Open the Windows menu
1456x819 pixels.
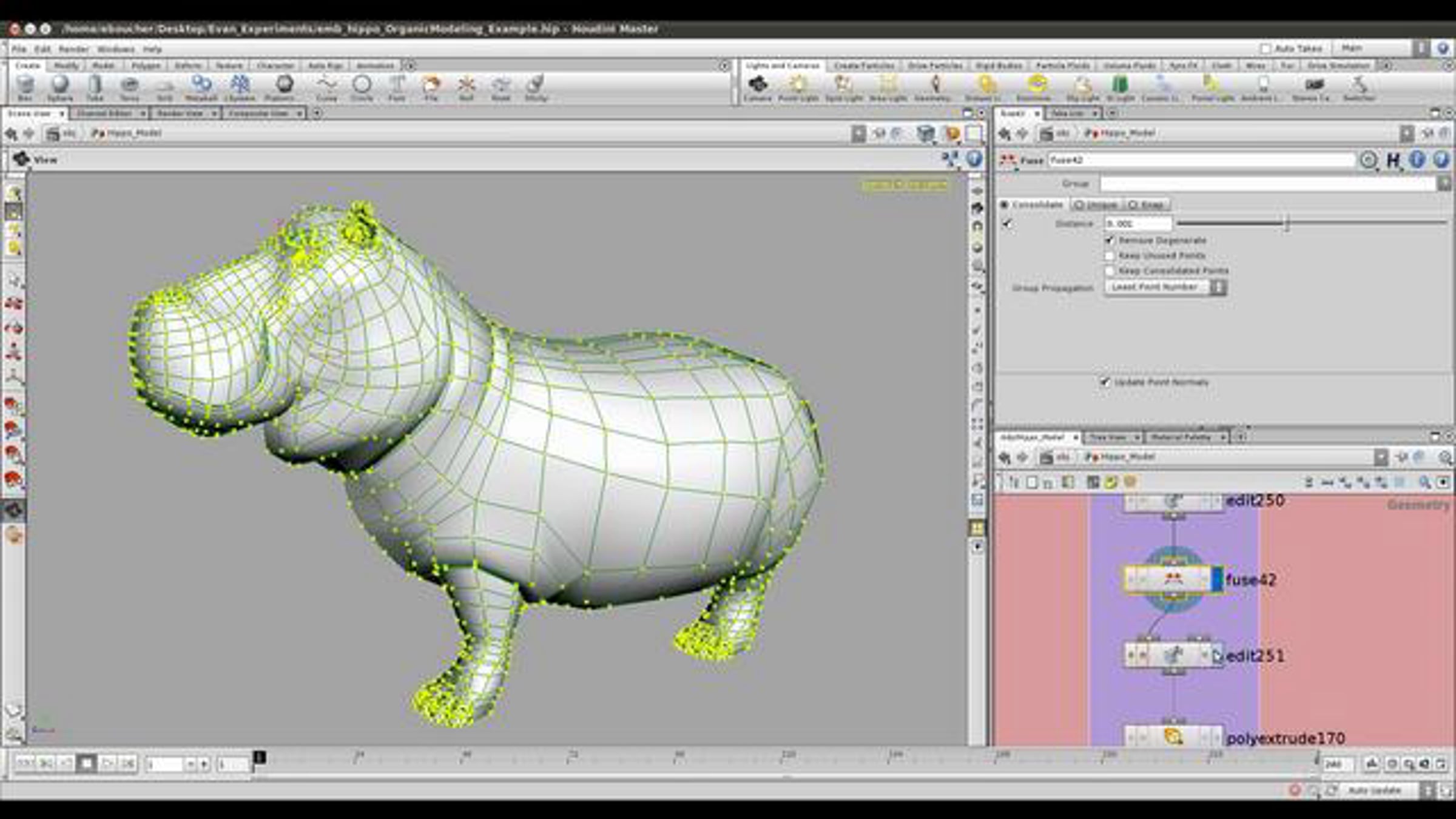point(116,49)
